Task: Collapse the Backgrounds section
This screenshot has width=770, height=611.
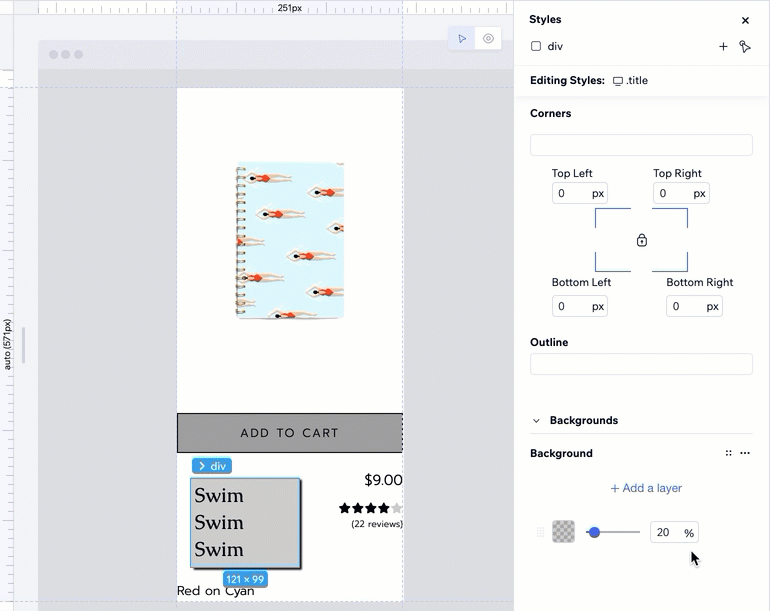Action: tap(536, 420)
